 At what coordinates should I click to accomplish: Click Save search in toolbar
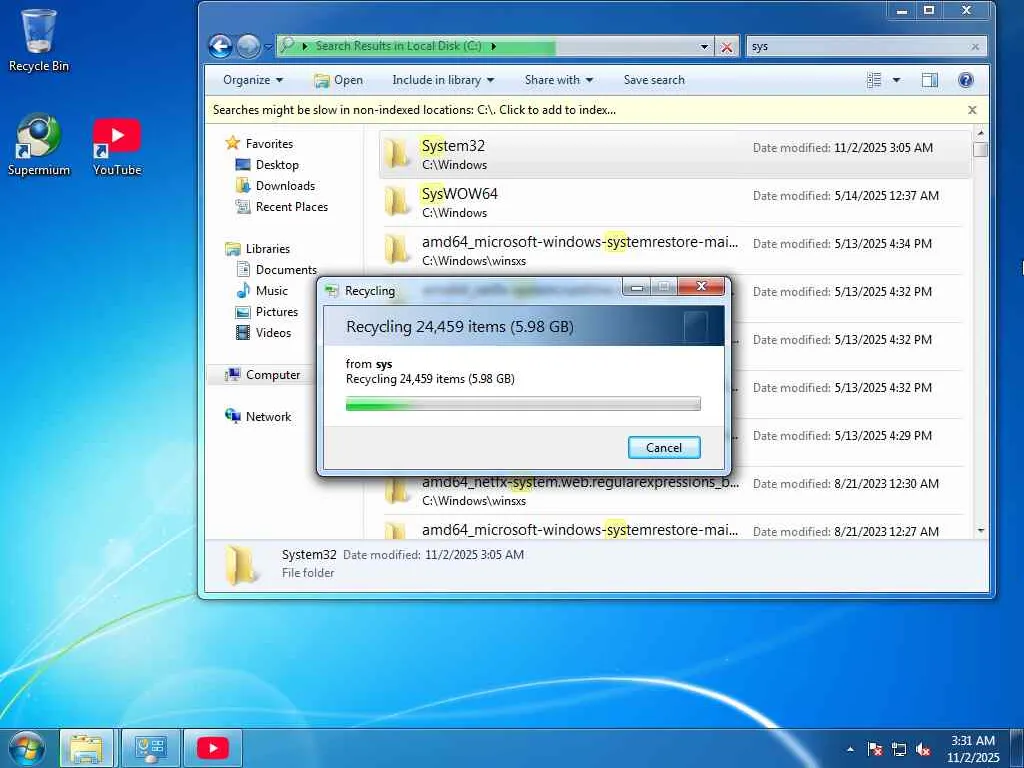(654, 80)
